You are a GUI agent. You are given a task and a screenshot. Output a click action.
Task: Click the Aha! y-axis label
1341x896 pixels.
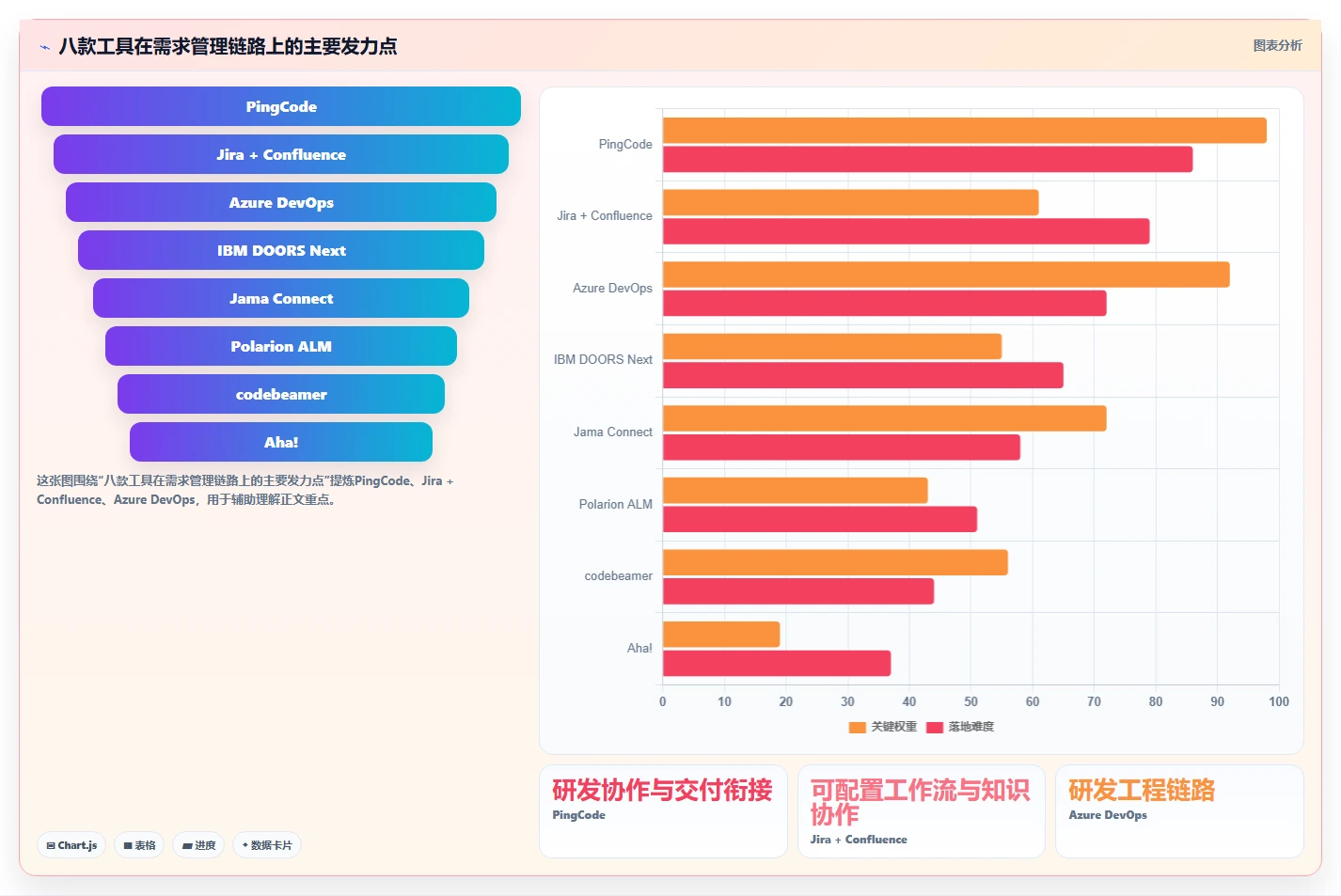[639, 649]
